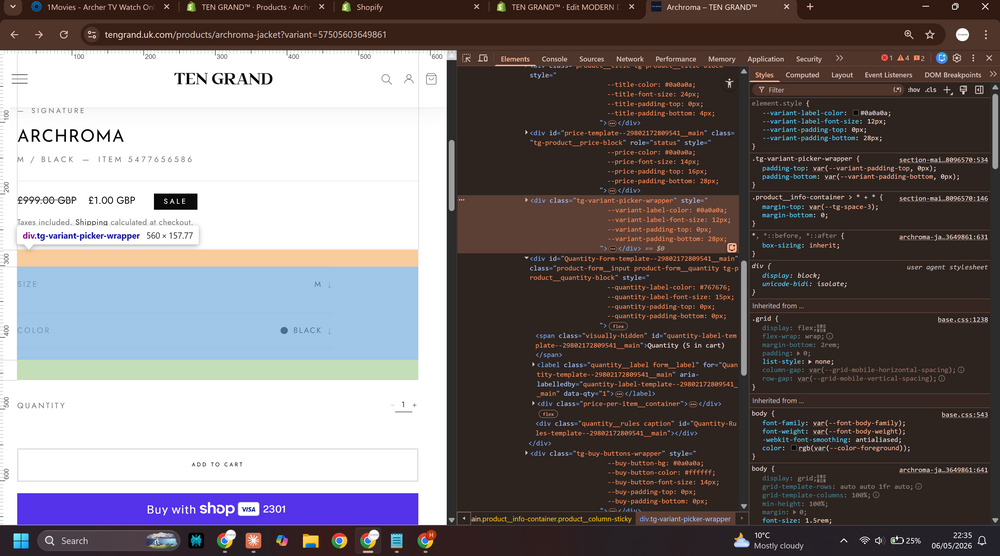Show more Styles sidebar tabs via the chevron
1000x556 pixels.
coord(992,75)
